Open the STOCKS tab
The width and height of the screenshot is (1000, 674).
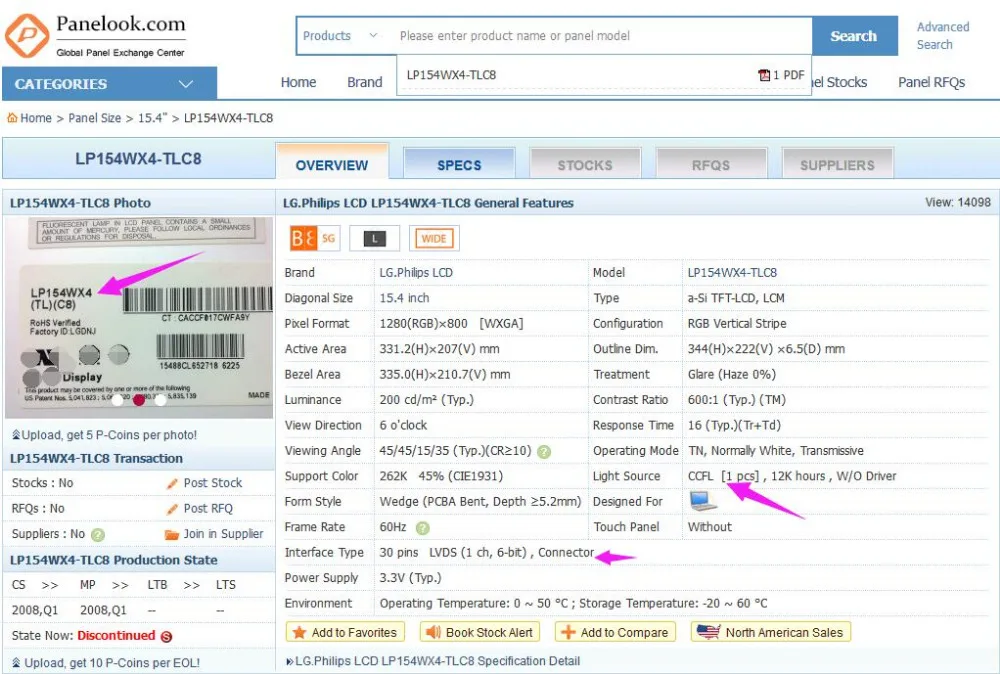[585, 165]
